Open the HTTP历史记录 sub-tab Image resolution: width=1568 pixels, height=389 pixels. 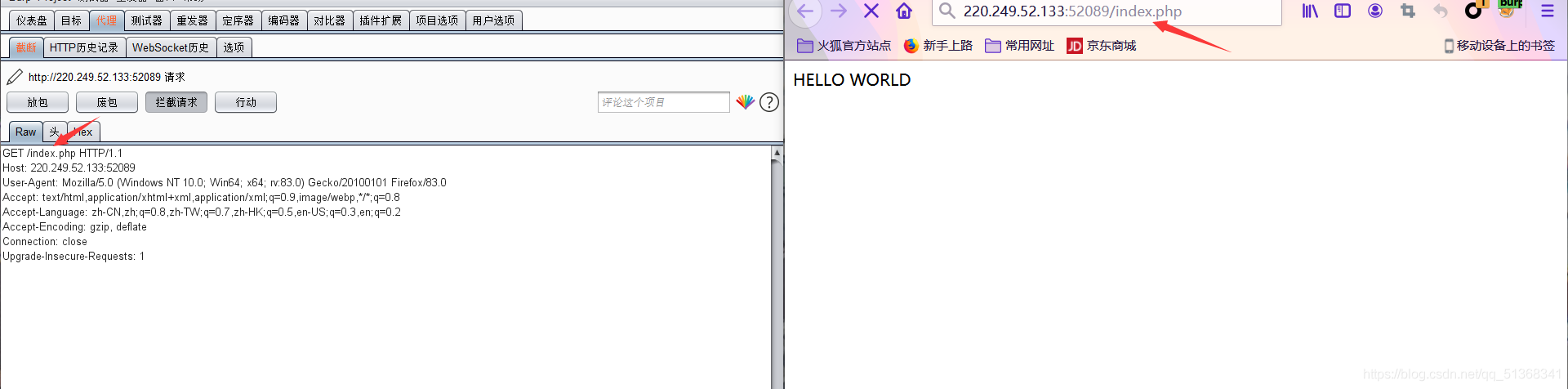85,47
